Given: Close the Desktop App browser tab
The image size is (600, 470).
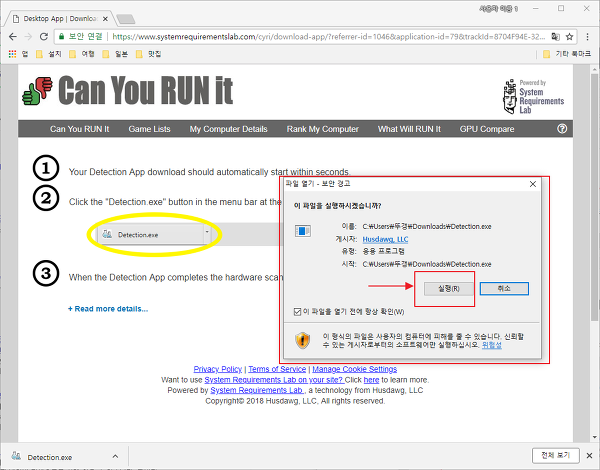Looking at the screenshot, I should [105, 19].
